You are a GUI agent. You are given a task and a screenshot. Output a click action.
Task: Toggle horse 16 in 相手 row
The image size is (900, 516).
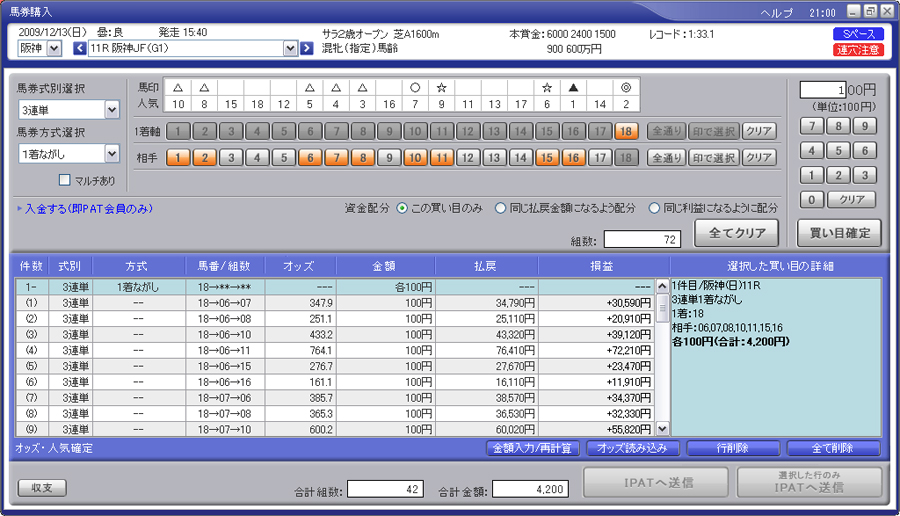point(573,158)
